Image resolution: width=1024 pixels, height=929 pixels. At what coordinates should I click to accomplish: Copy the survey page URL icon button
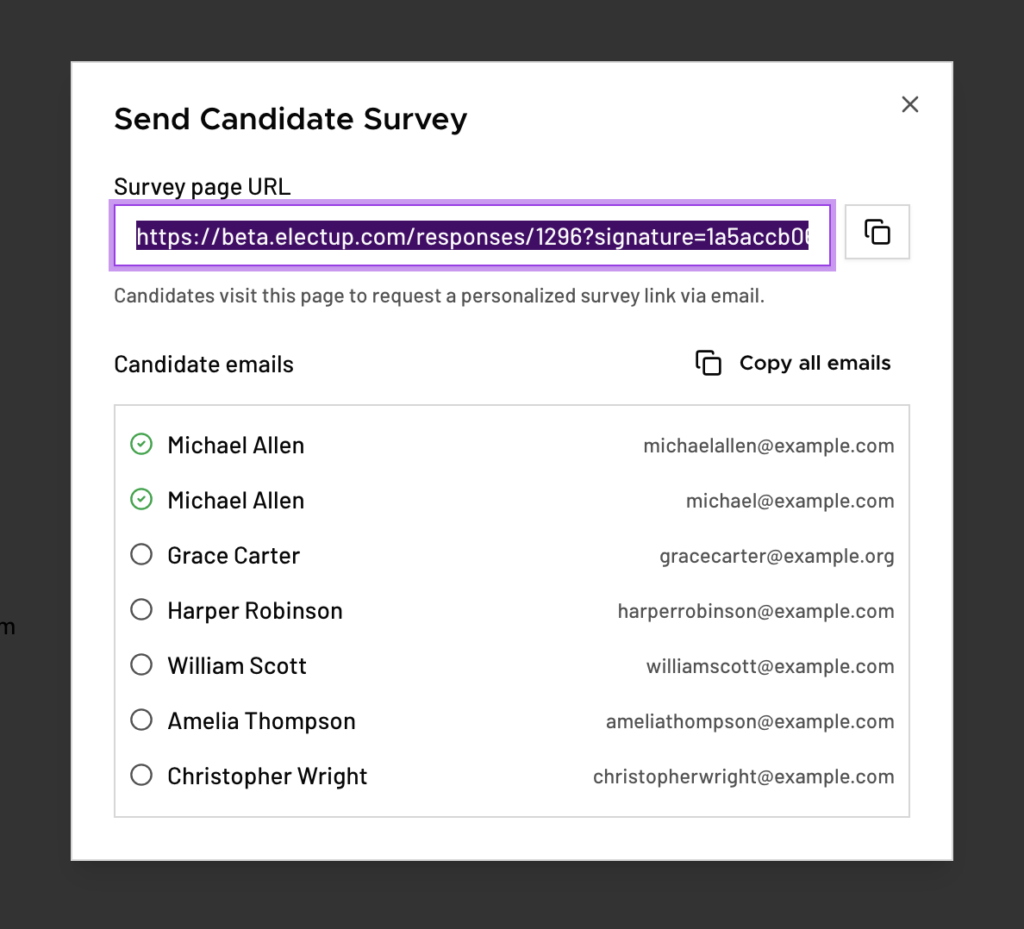[877, 232]
